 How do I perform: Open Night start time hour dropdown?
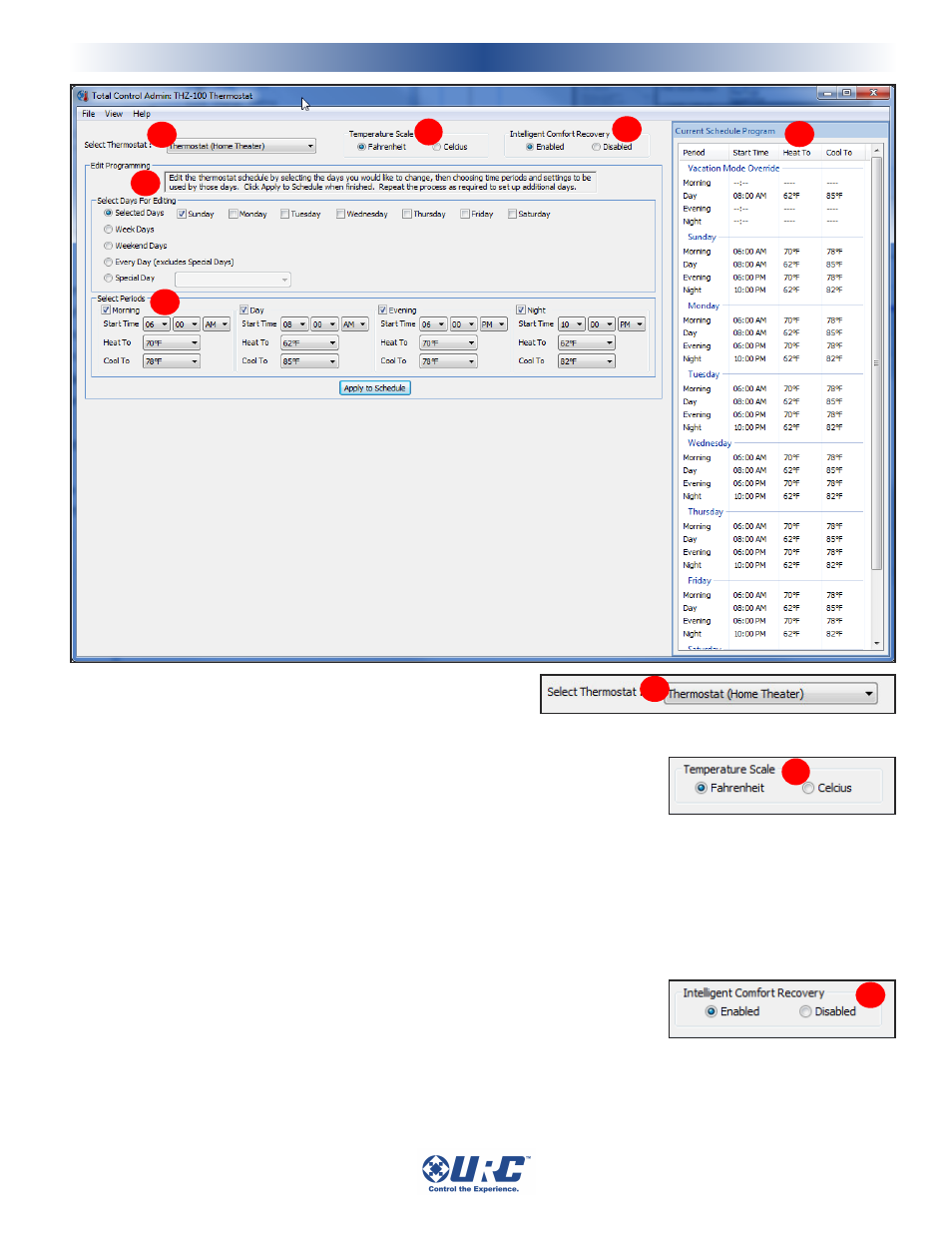tap(572, 324)
